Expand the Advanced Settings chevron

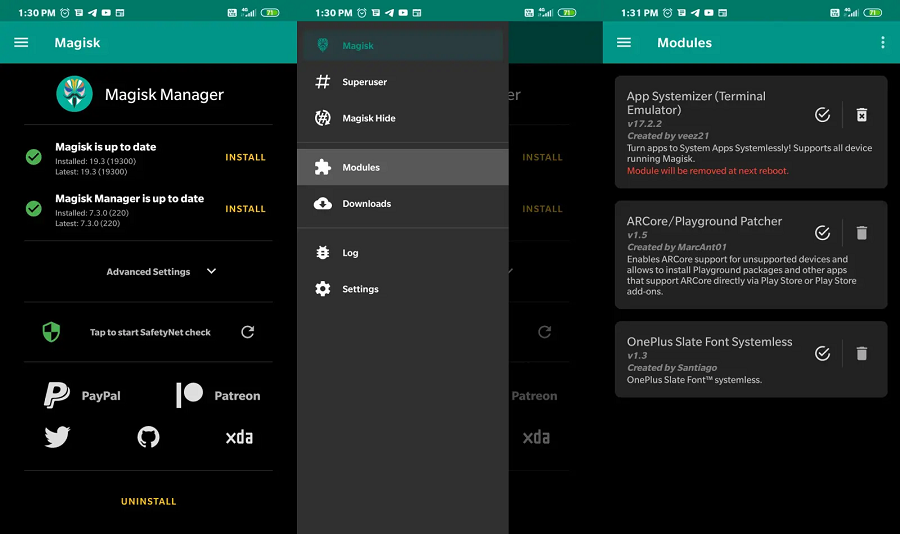(x=211, y=271)
